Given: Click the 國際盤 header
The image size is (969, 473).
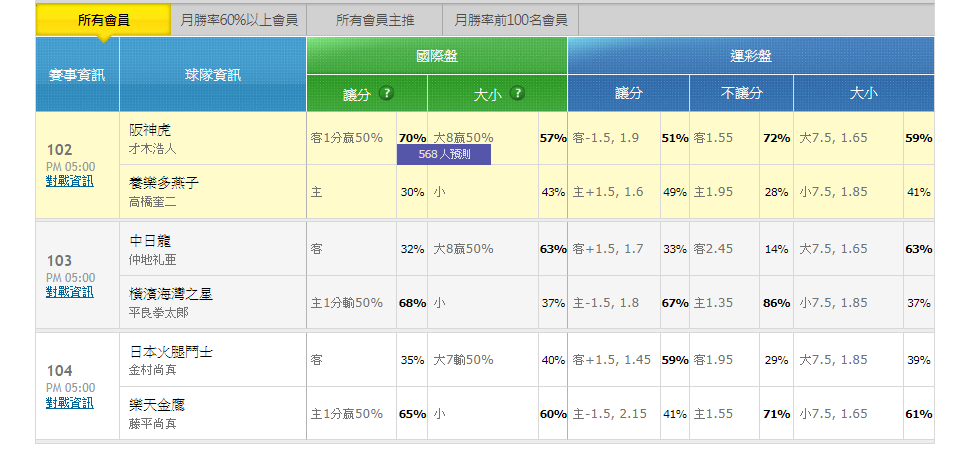Looking at the screenshot, I should (x=437, y=56).
